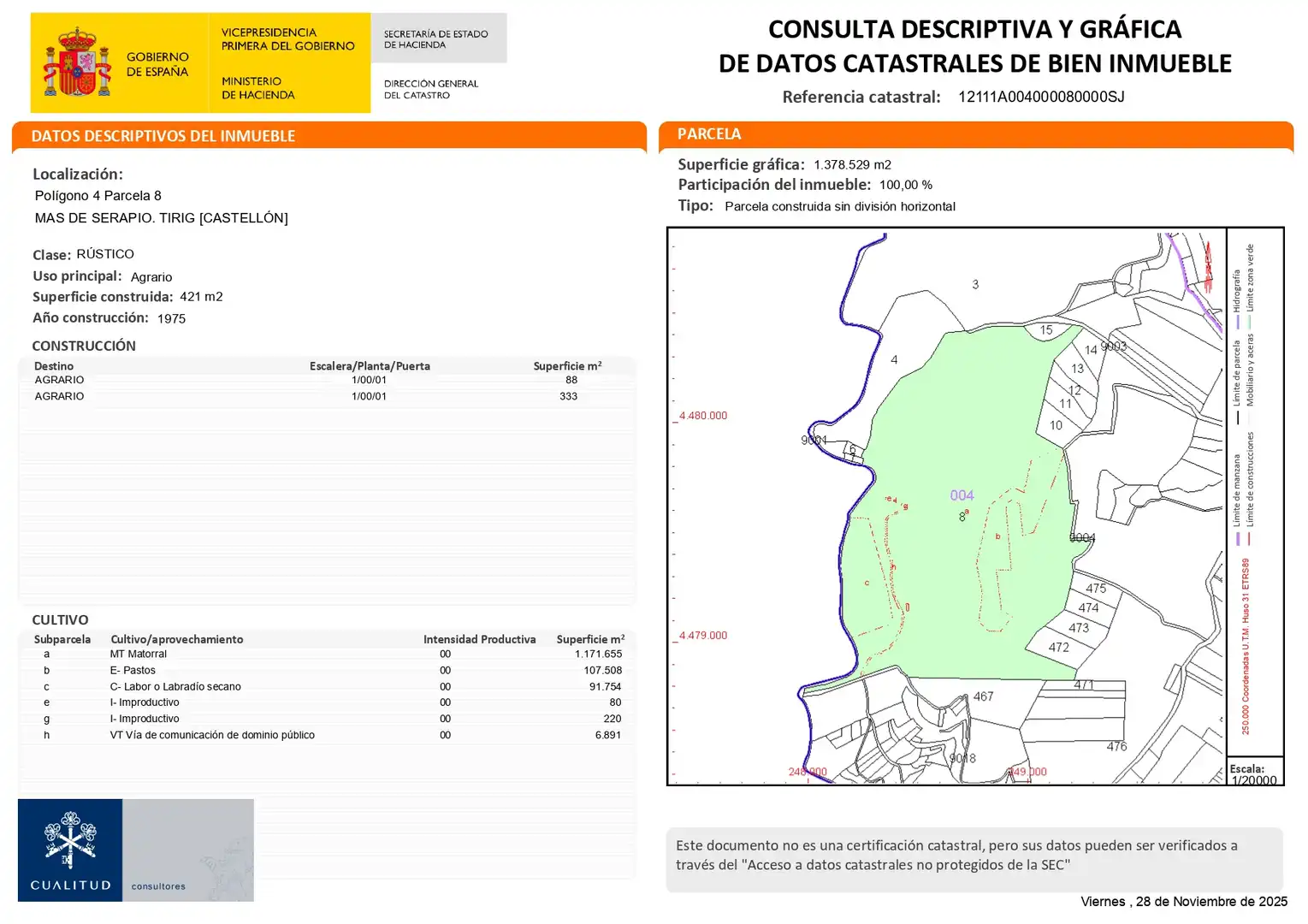Click parcel 476 on the map
This screenshot has width=1308, height=924.
pos(1116,747)
